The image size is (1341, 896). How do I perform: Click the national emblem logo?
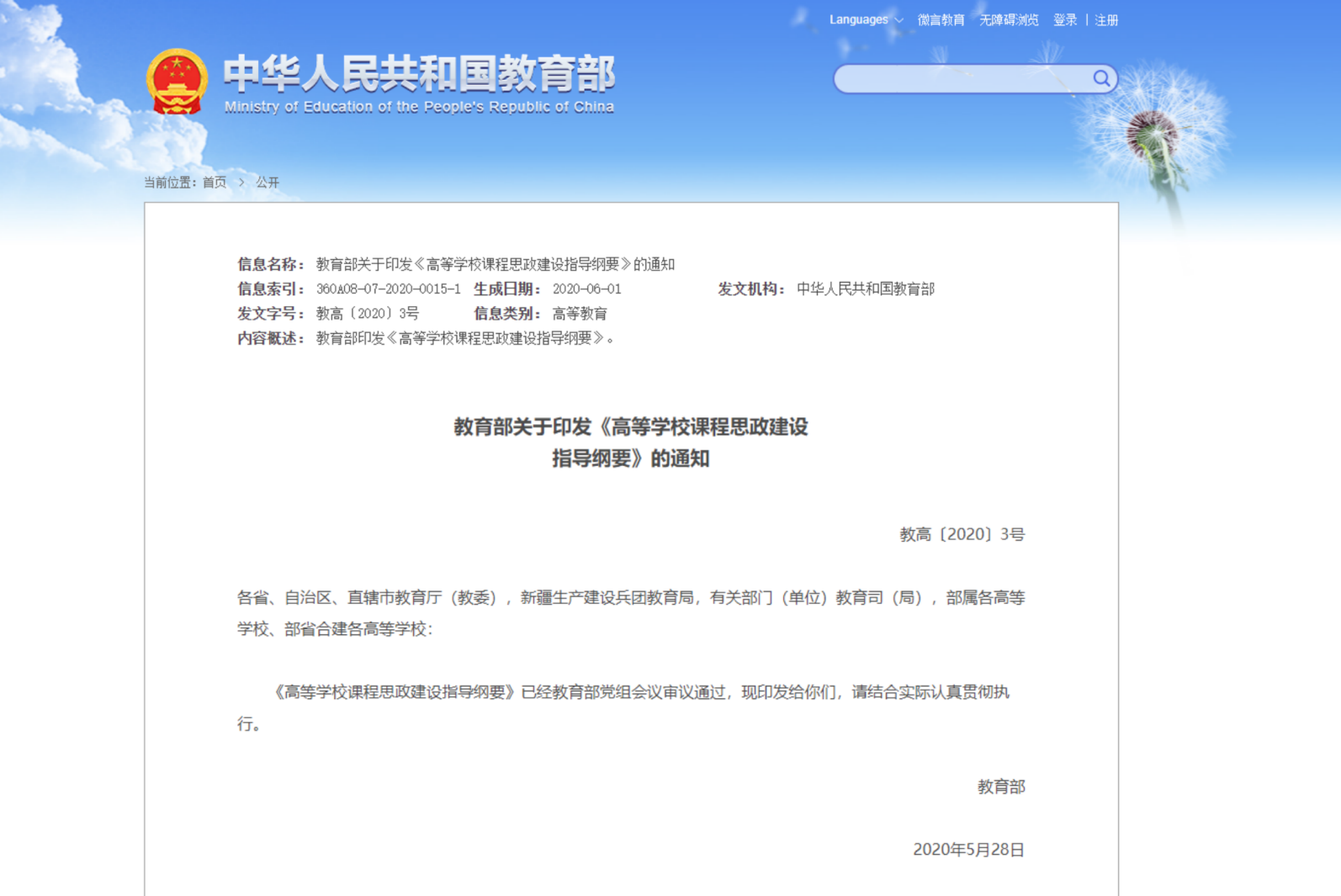click(177, 82)
